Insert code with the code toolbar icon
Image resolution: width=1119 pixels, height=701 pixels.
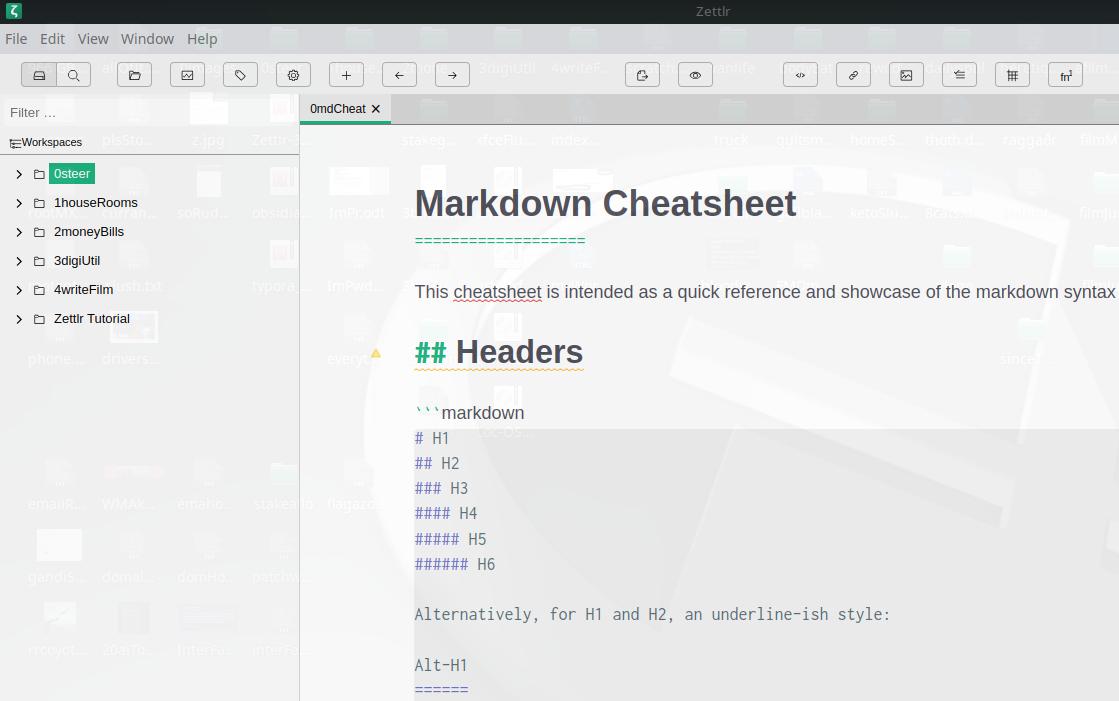tap(800, 75)
